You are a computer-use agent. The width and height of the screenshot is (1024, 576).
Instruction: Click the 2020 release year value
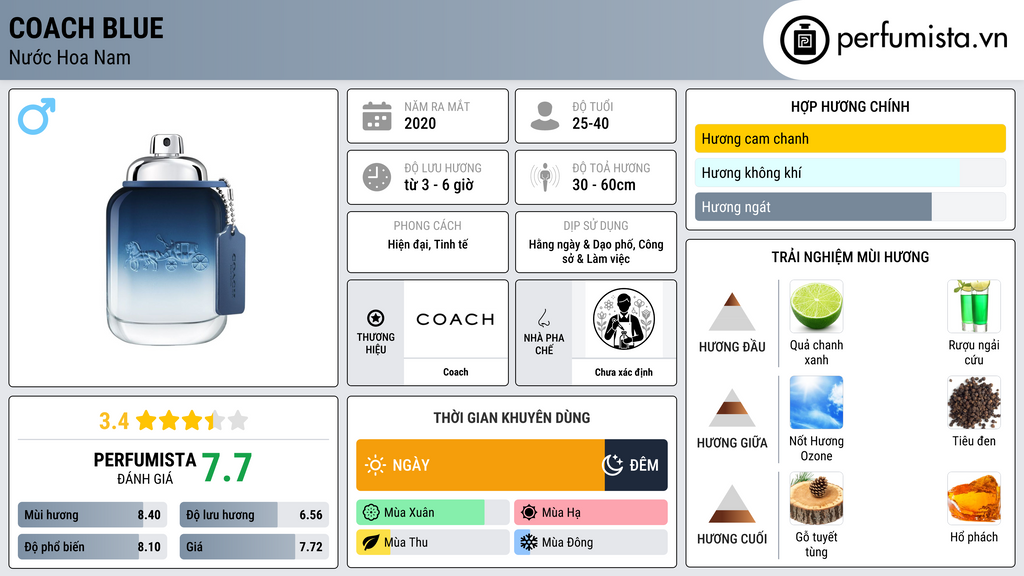coord(420,123)
